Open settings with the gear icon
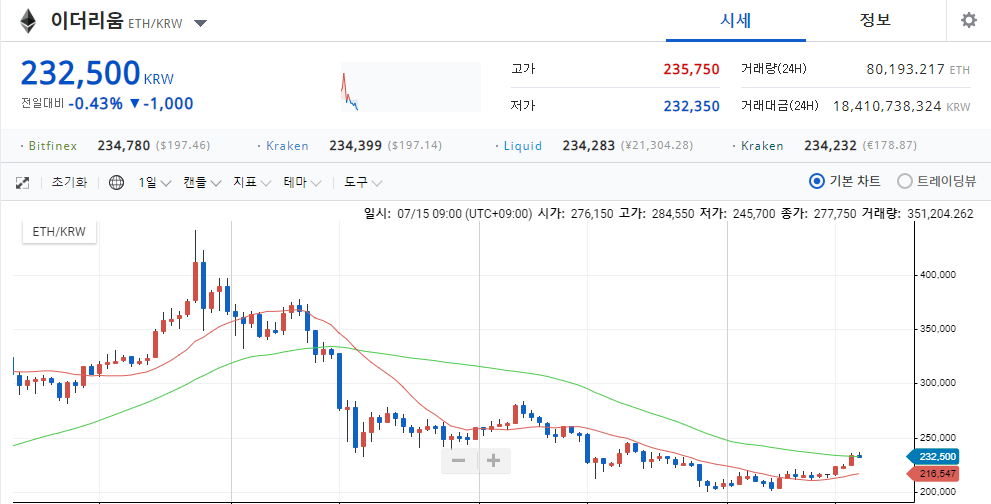The image size is (991, 504). click(968, 21)
